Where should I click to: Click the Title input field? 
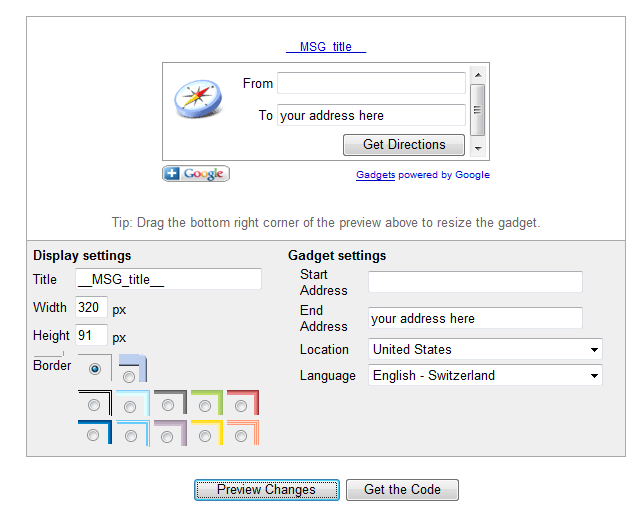tap(168, 279)
